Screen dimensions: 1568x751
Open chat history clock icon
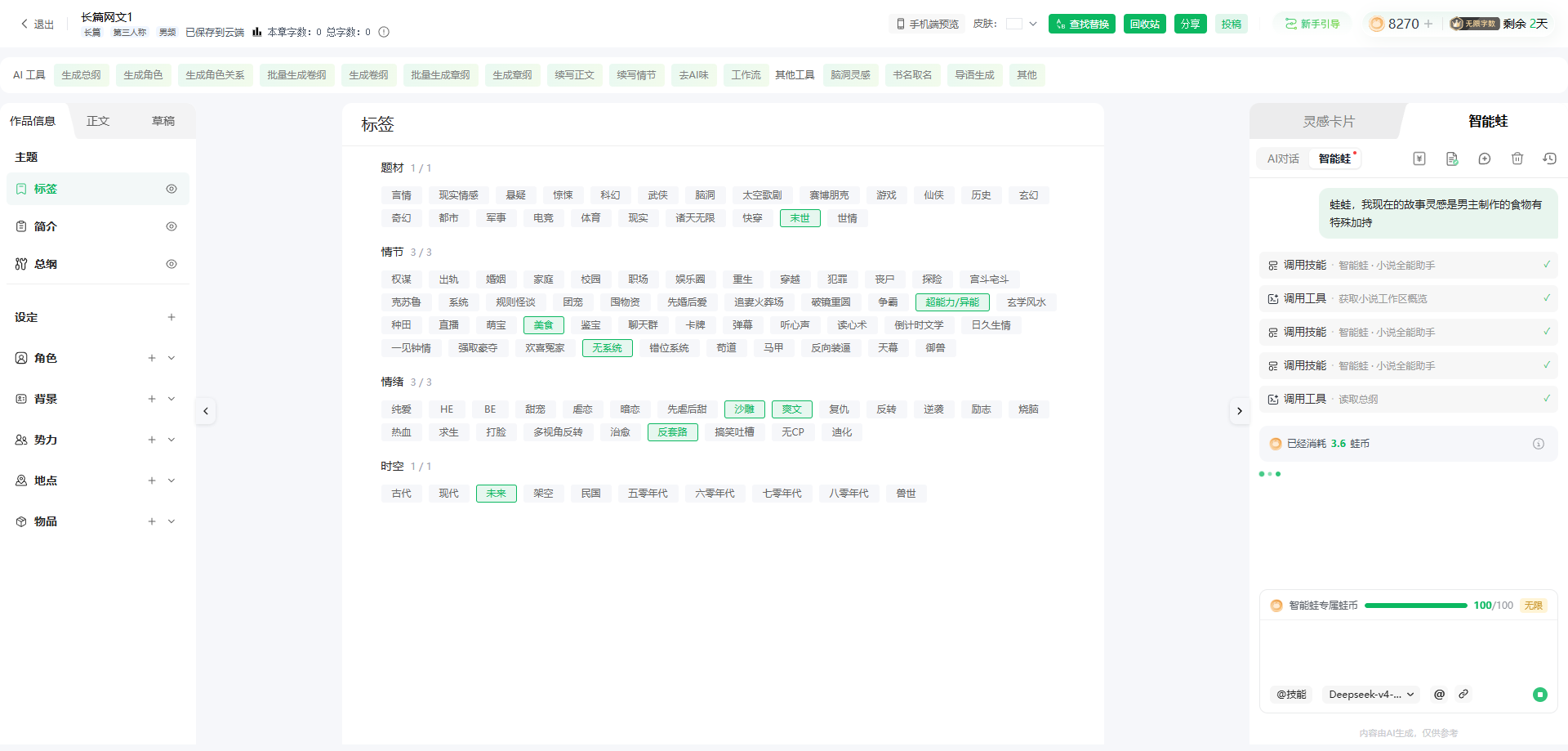(1549, 159)
